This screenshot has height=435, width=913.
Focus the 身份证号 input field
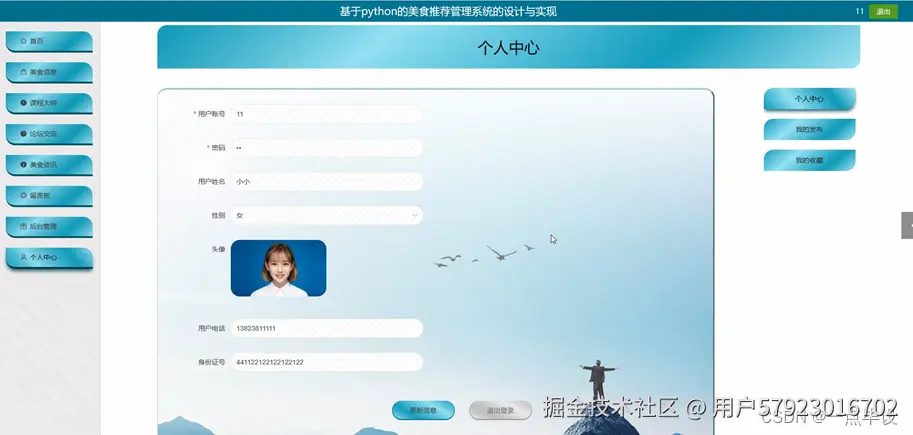[327, 362]
